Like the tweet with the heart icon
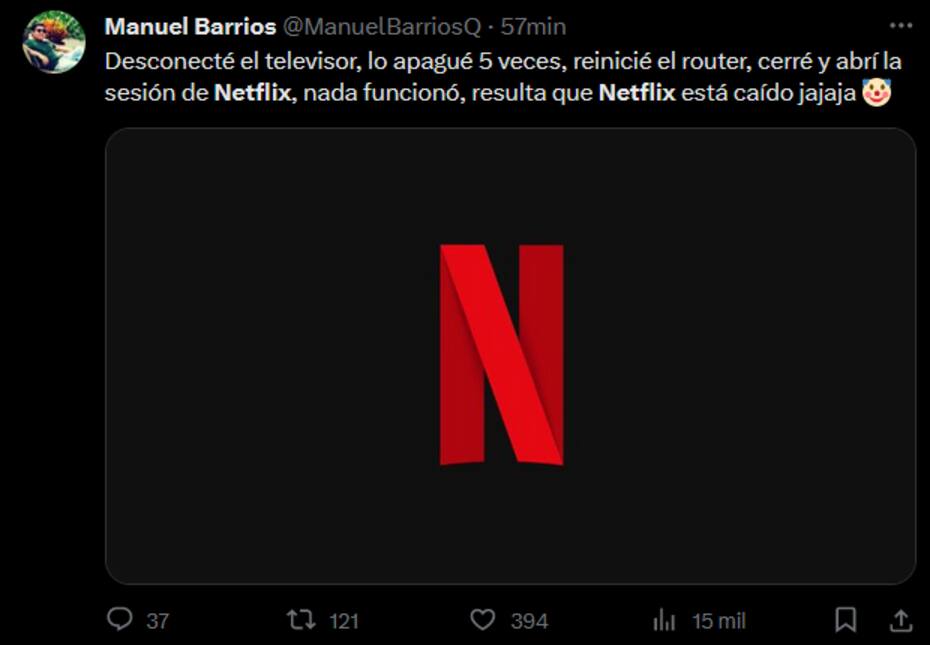This screenshot has height=645, width=930. click(x=483, y=620)
